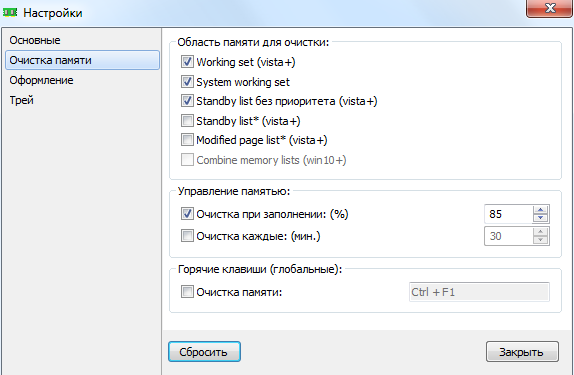The width and height of the screenshot is (574, 375).
Task: Decrease the 85 percent threshold value
Action: click(540, 218)
